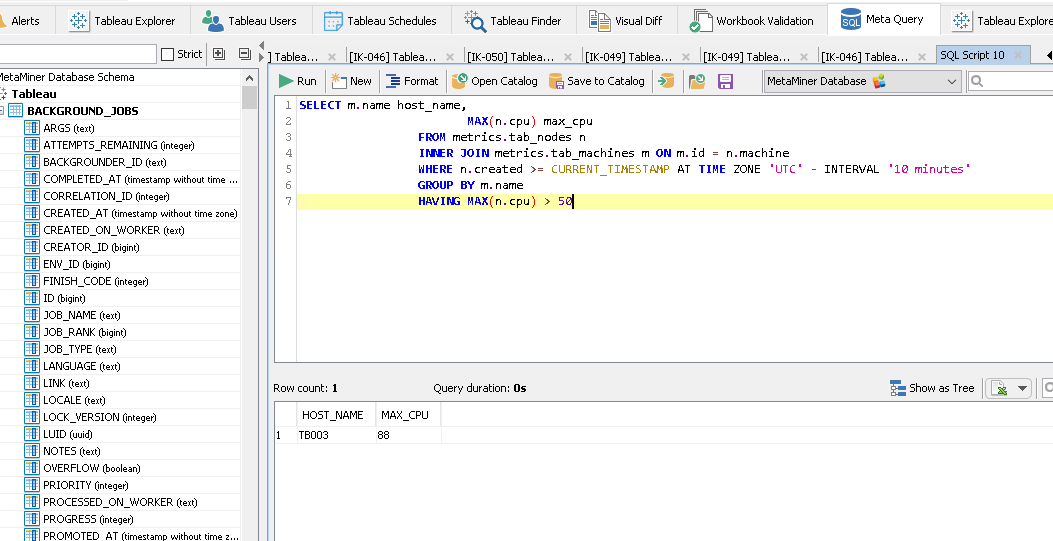1053x541 pixels.
Task: Select the ARGS (text) column
Action: 68,128
